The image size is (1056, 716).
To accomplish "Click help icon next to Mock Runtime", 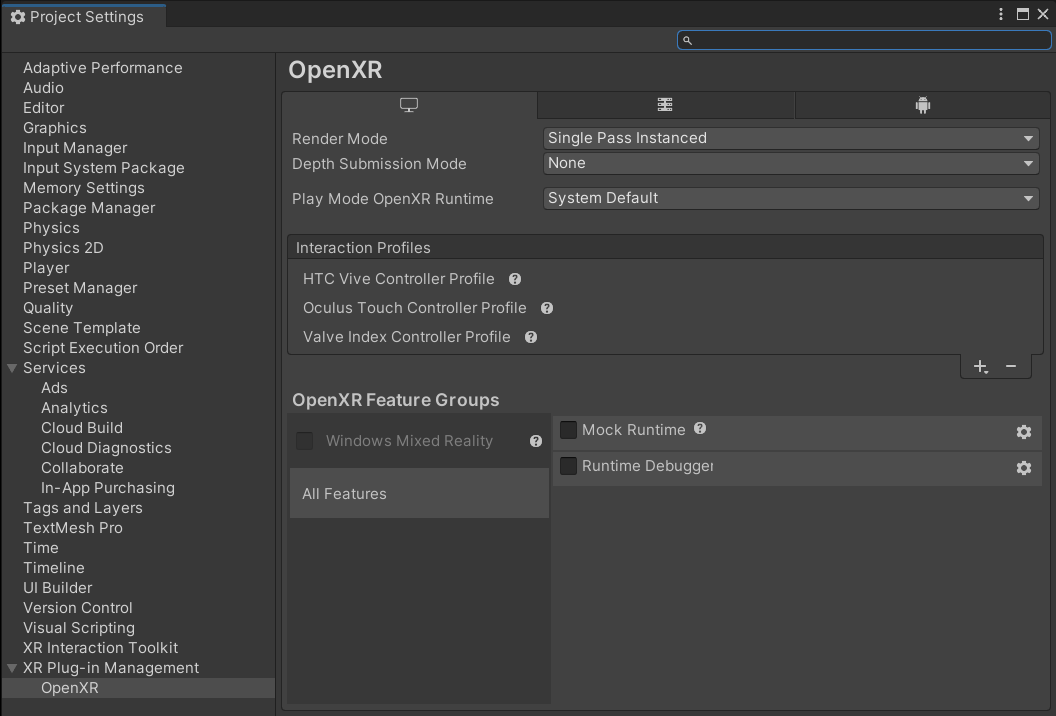I will (700, 429).
